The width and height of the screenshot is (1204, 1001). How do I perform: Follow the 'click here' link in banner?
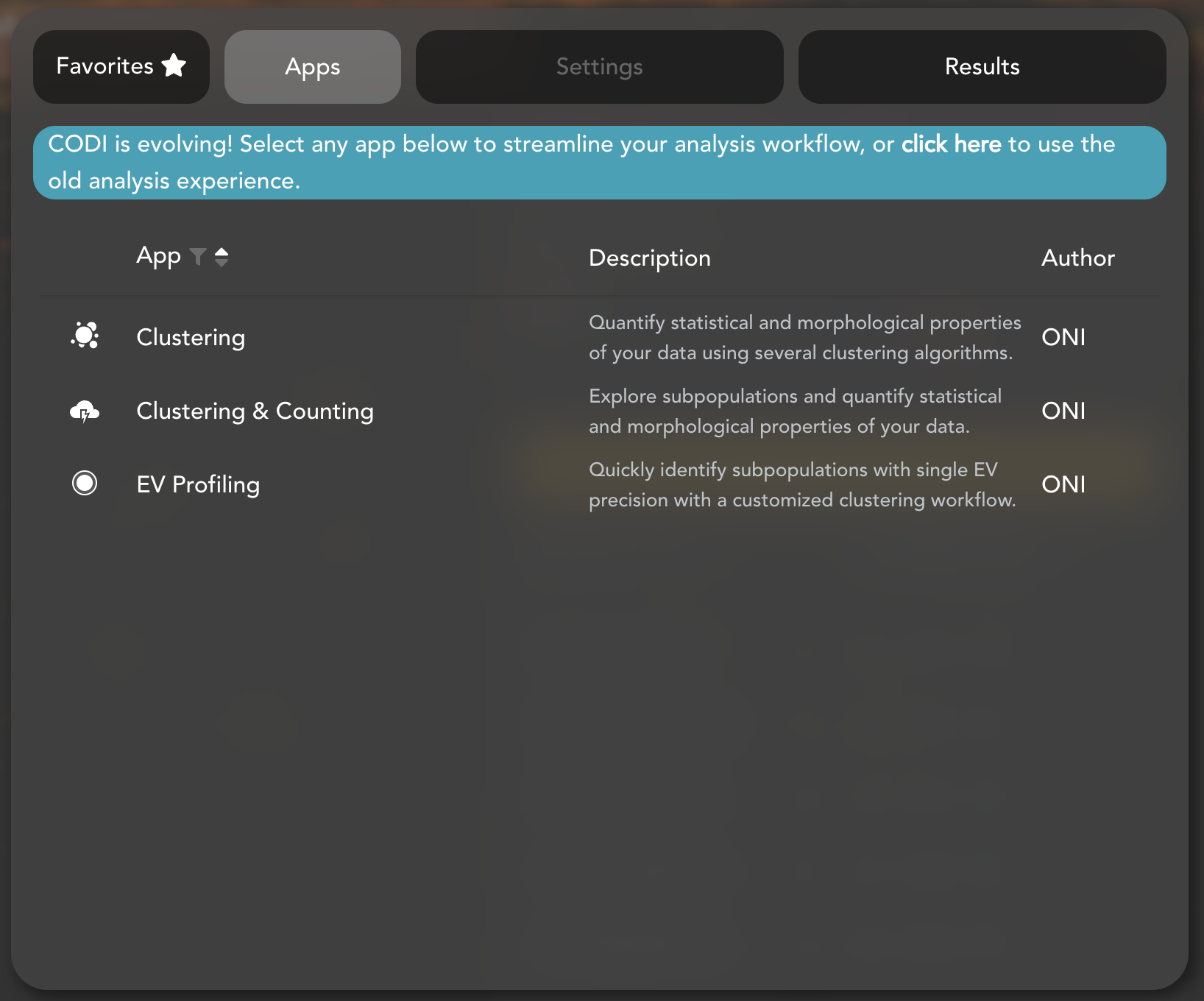[x=952, y=144]
